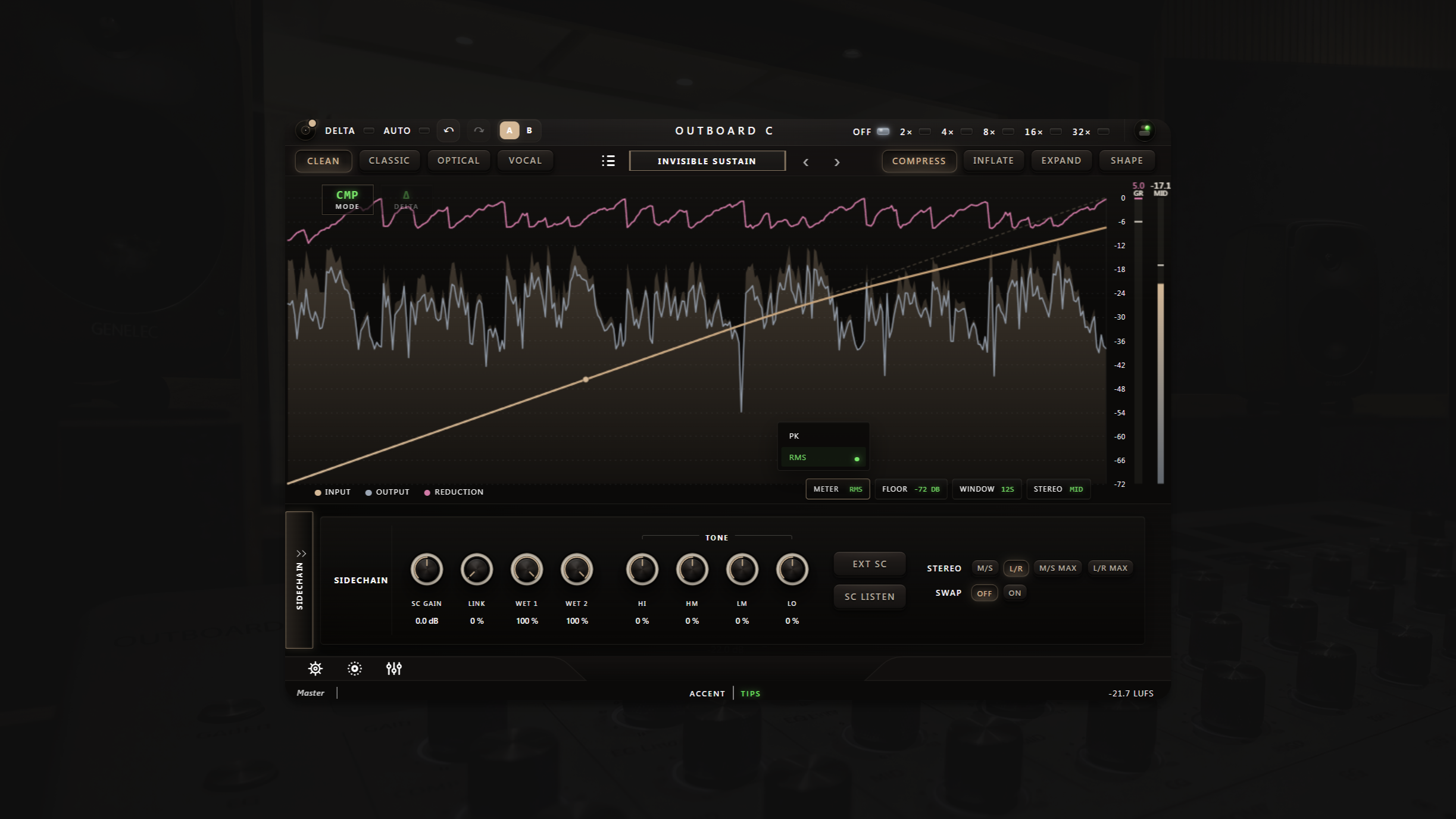Click the DELTA triangle display button
Viewport: 1456px width, 819px height.
pyautogui.click(x=406, y=199)
